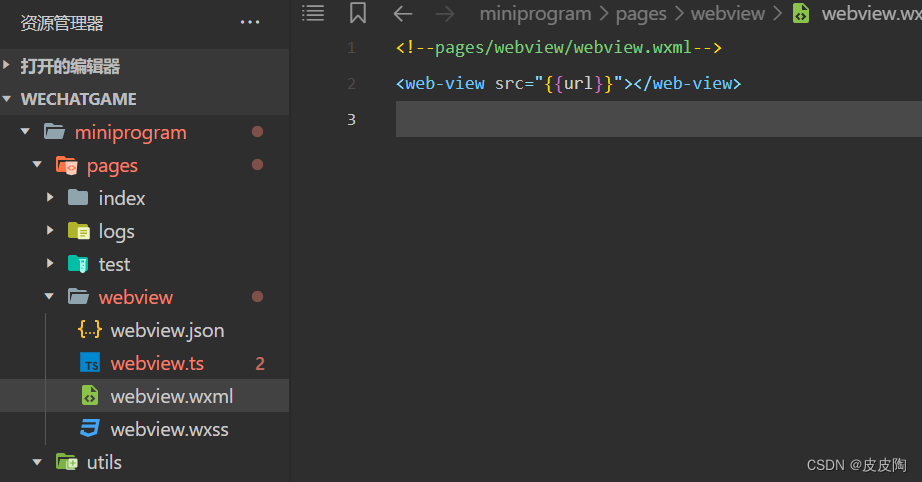Screen dimensions: 922x482
Task: Click the miniprogram folder icon
Action: click(54, 132)
